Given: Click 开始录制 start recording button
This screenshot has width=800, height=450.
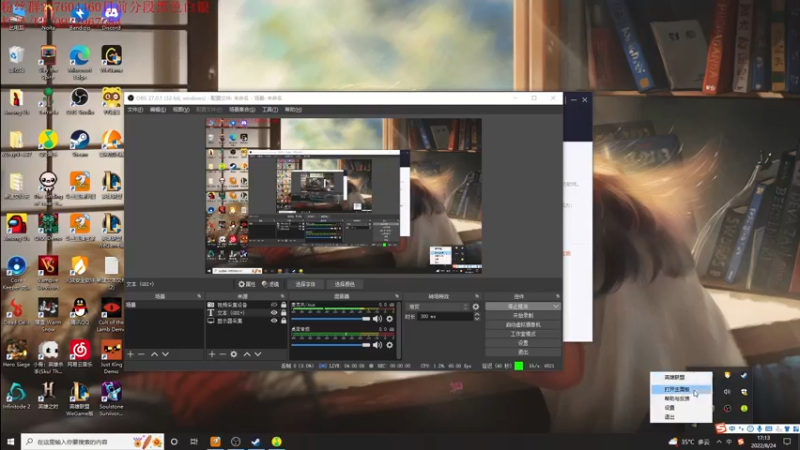Looking at the screenshot, I should 523,315.
